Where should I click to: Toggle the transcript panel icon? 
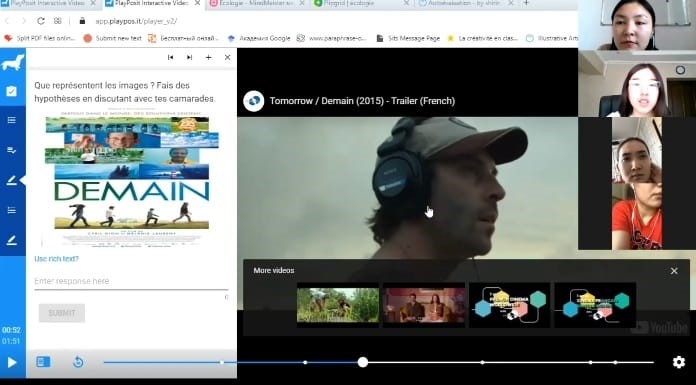[x=43, y=362]
